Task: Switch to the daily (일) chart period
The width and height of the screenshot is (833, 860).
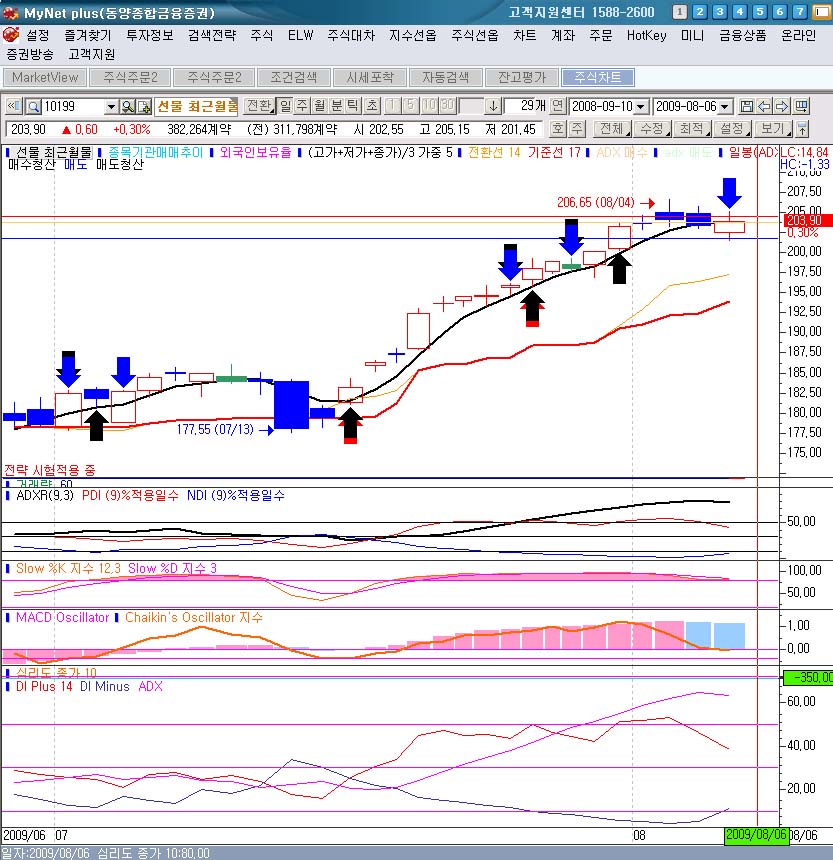Action: [x=286, y=106]
